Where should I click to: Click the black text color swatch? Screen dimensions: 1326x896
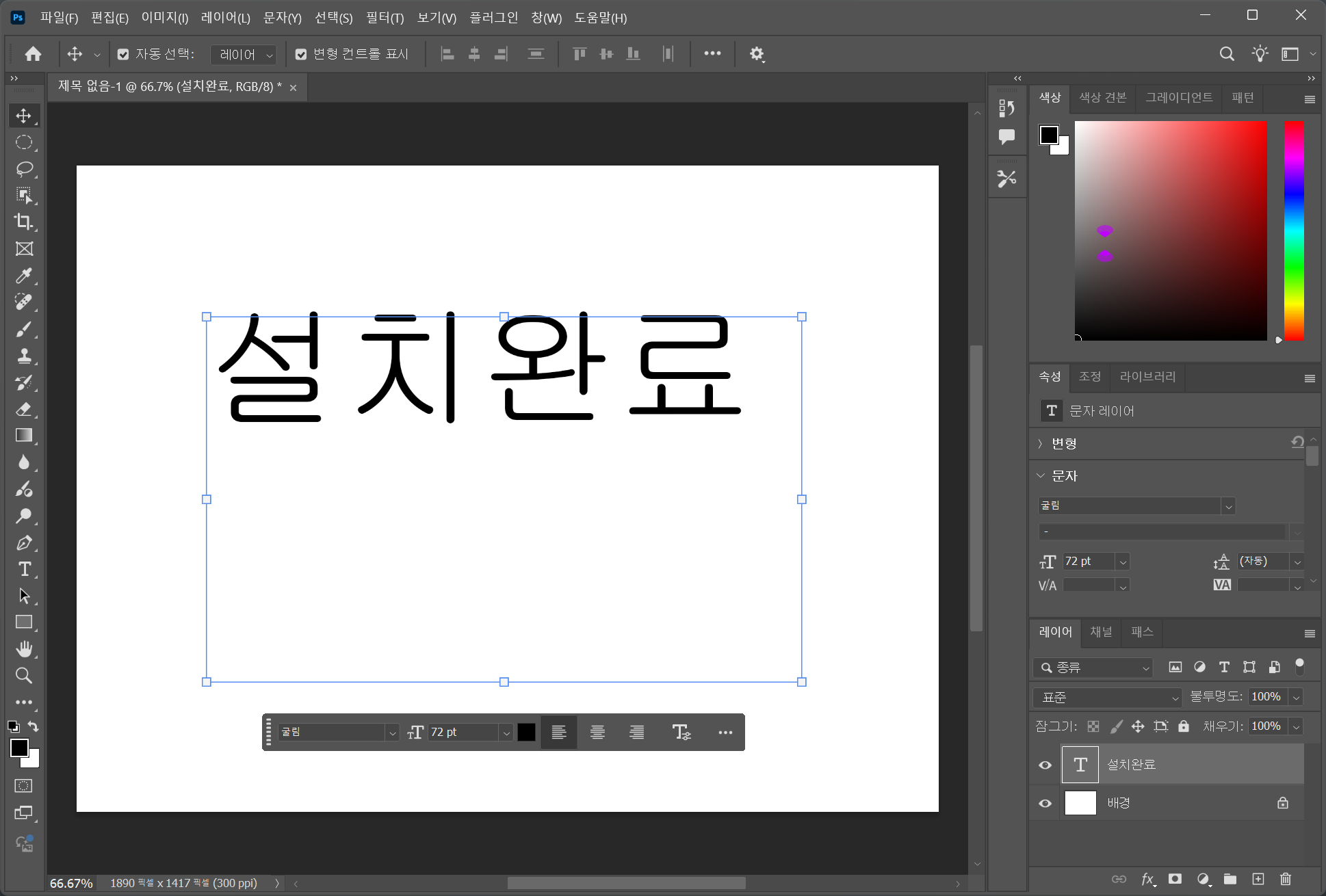[x=526, y=733]
